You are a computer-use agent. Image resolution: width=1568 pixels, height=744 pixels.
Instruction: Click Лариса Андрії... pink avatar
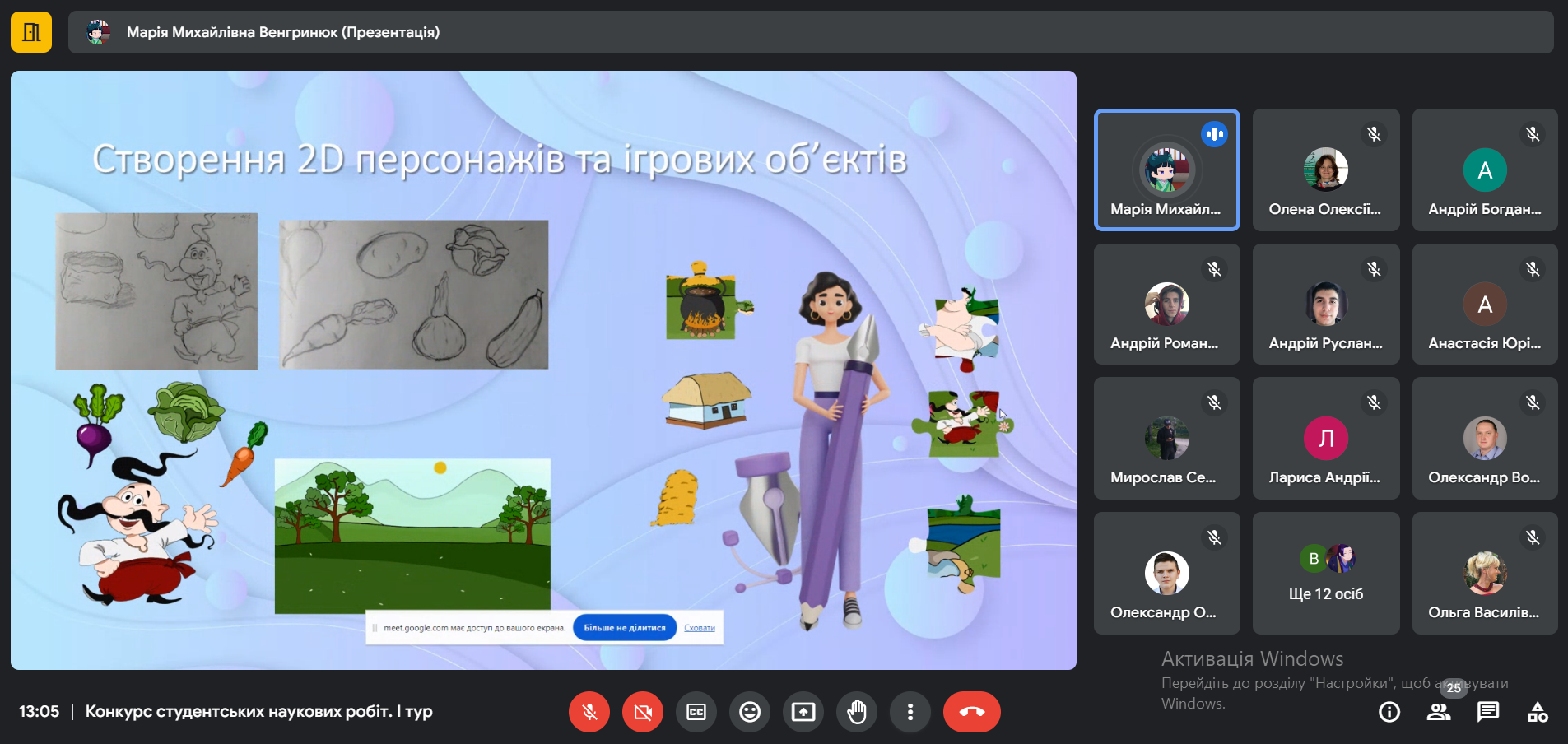[x=1326, y=438]
